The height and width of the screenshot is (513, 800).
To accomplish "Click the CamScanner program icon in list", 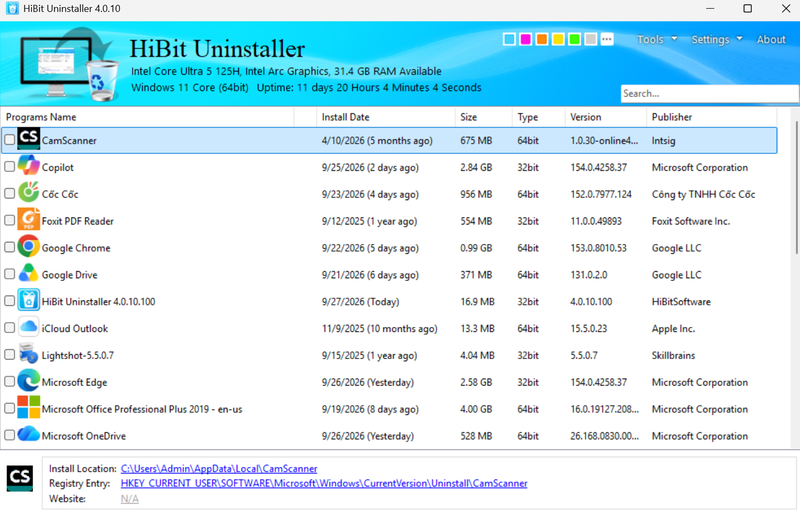I will [x=29, y=139].
